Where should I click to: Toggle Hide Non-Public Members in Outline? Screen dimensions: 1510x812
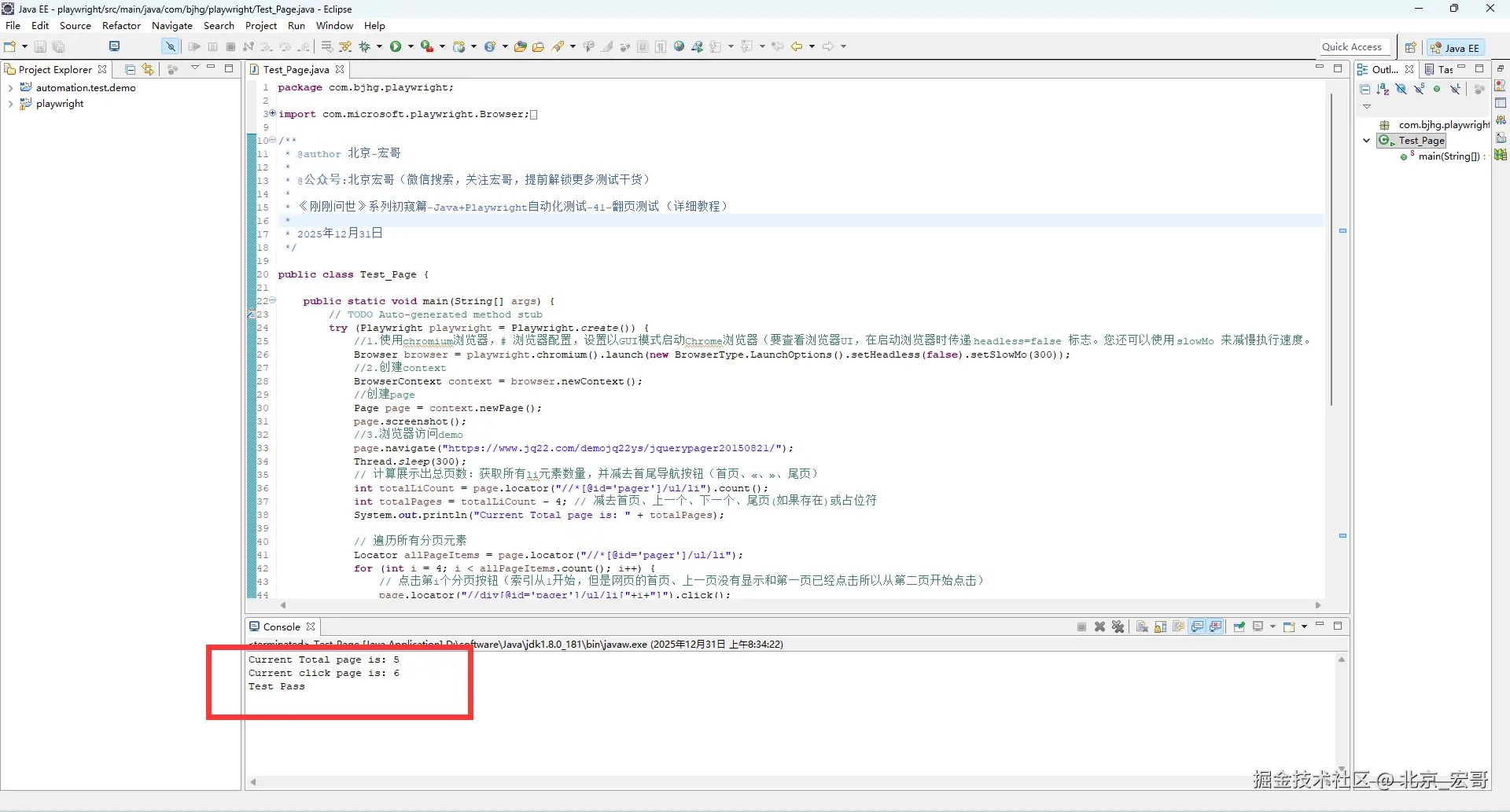(x=1437, y=89)
